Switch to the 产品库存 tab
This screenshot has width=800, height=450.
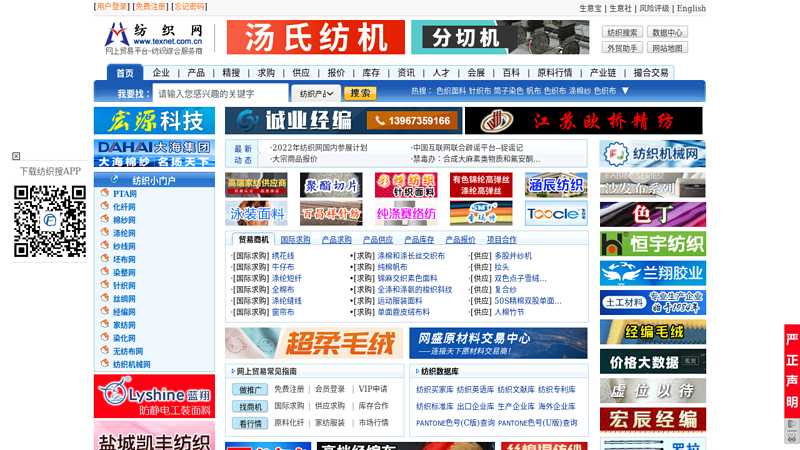[x=419, y=239]
